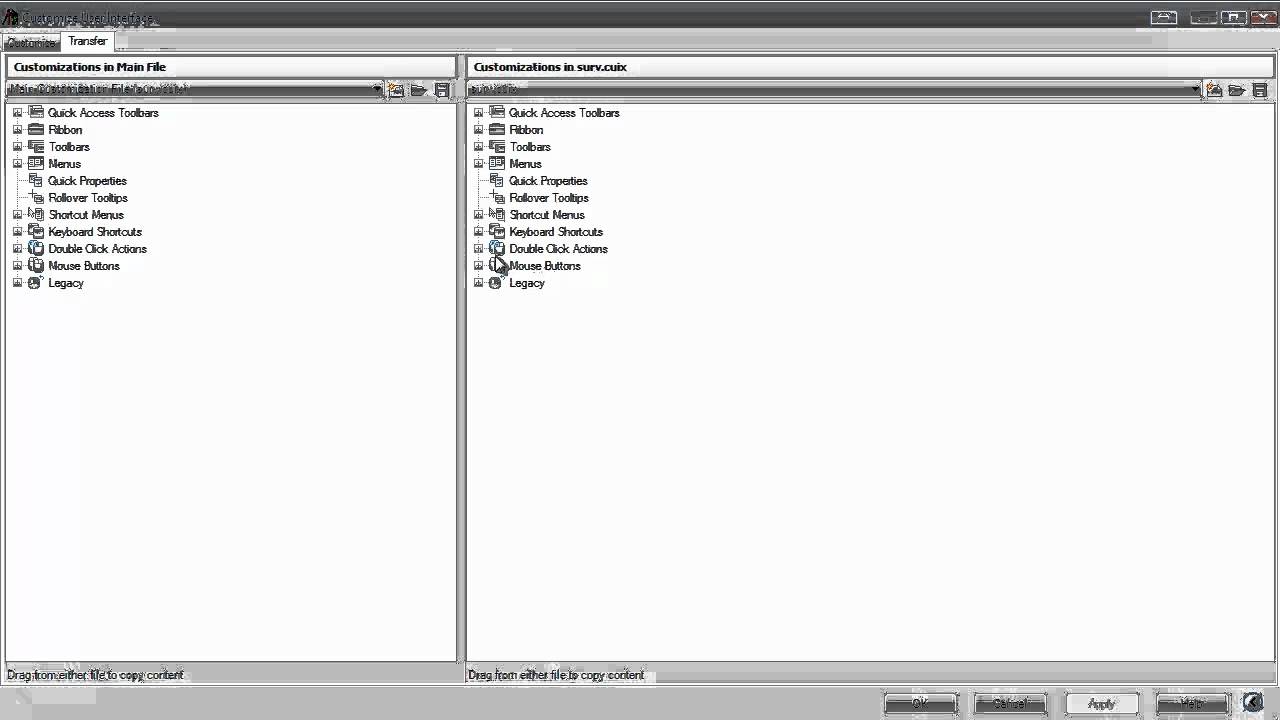Click Quick Access Toolbars icon in surv.cuix tree
Viewport: 1280px width, 720px height.
coord(497,113)
